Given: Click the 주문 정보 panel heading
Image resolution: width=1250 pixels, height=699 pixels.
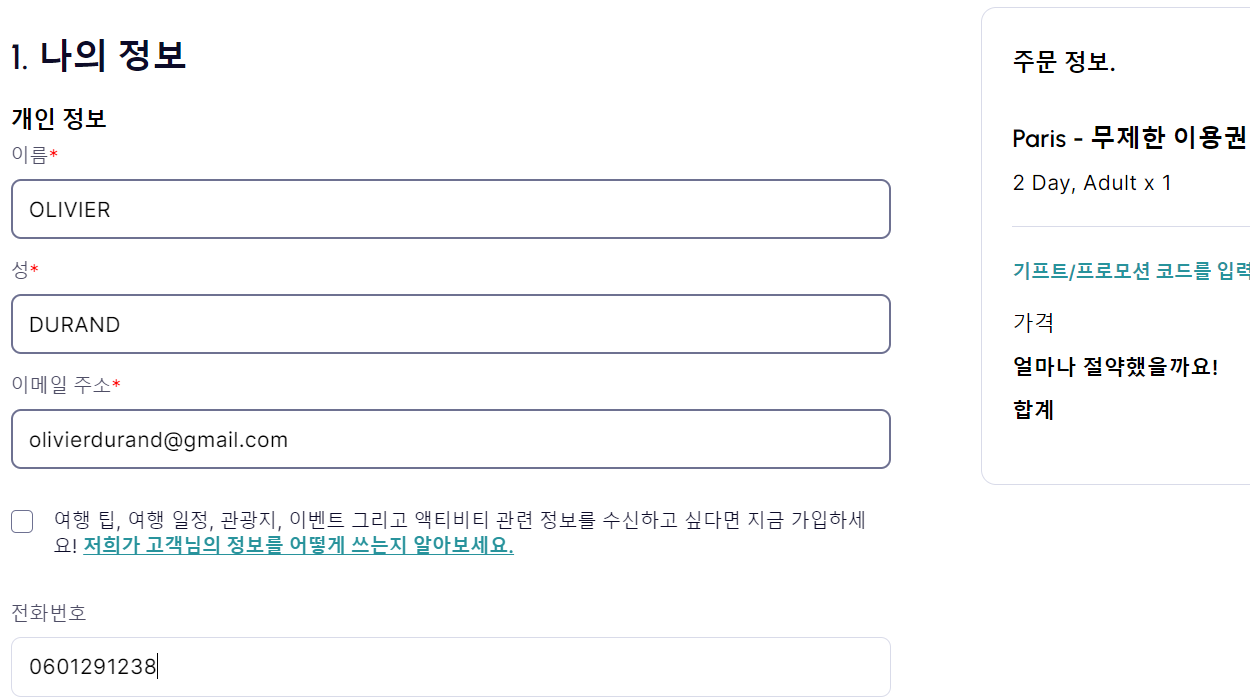Looking at the screenshot, I should point(1063,62).
